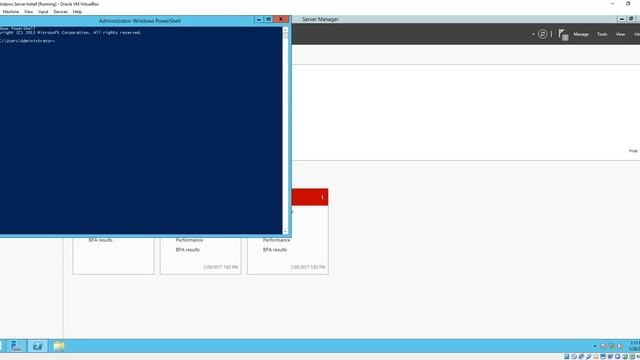The image size is (640, 360).
Task: Minimize the VirtualBox VM window
Action: 612,4
